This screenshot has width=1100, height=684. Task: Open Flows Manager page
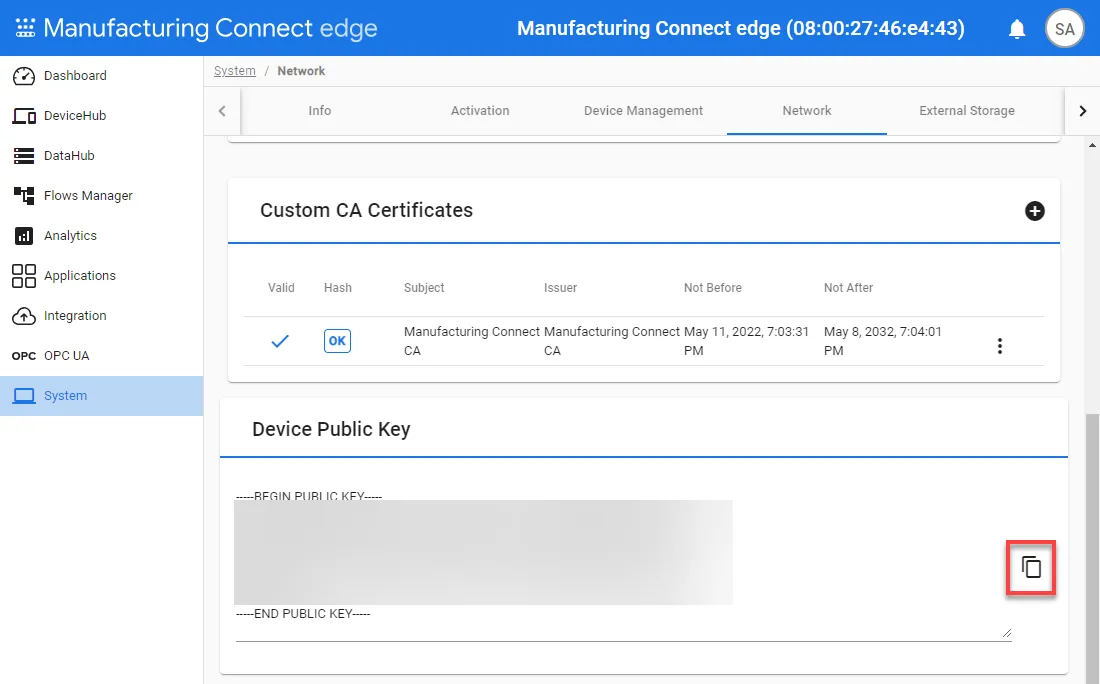[x=88, y=196]
